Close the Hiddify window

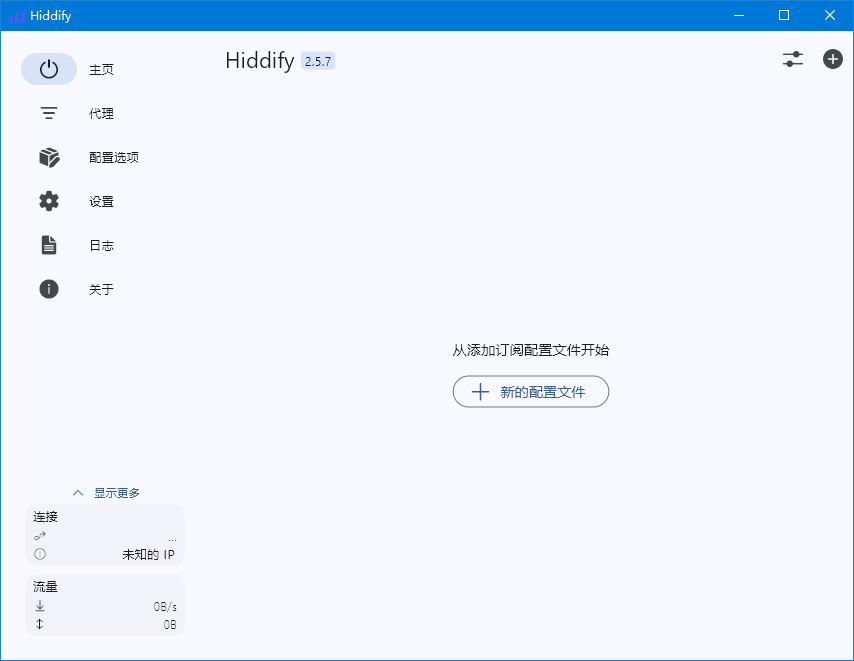pos(829,15)
